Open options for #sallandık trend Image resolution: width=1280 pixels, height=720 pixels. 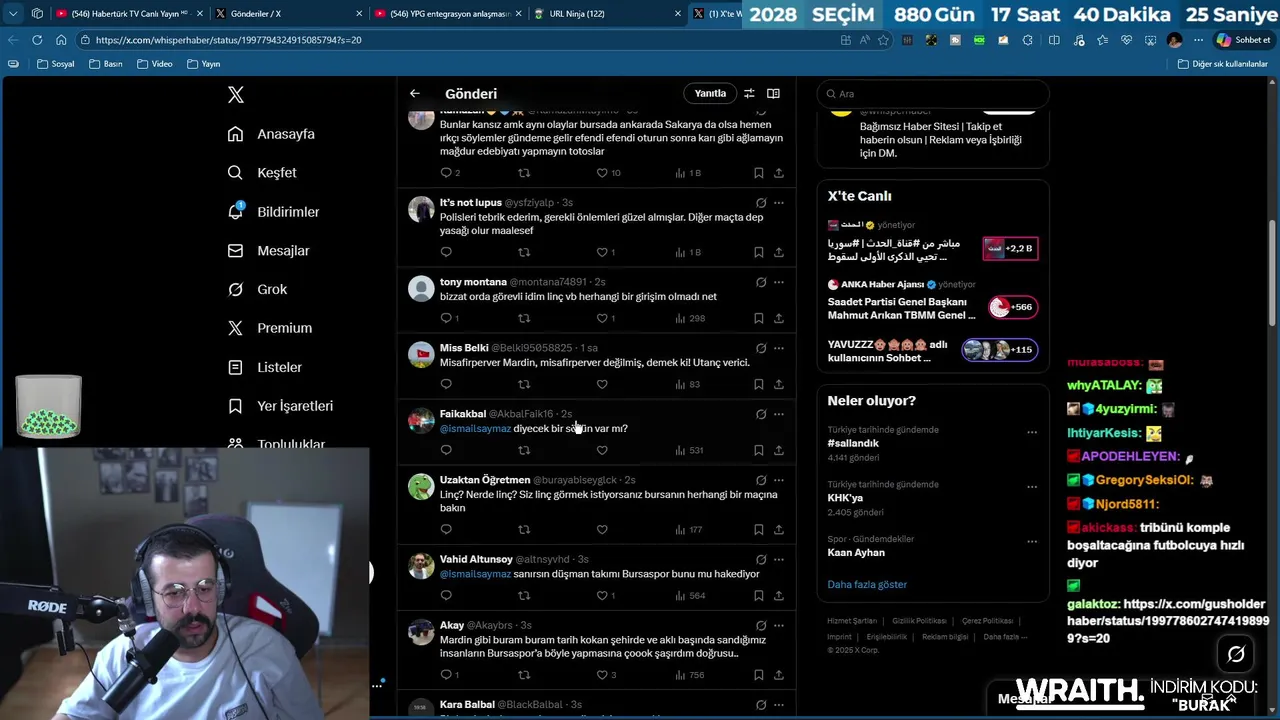pyautogui.click(x=1032, y=433)
